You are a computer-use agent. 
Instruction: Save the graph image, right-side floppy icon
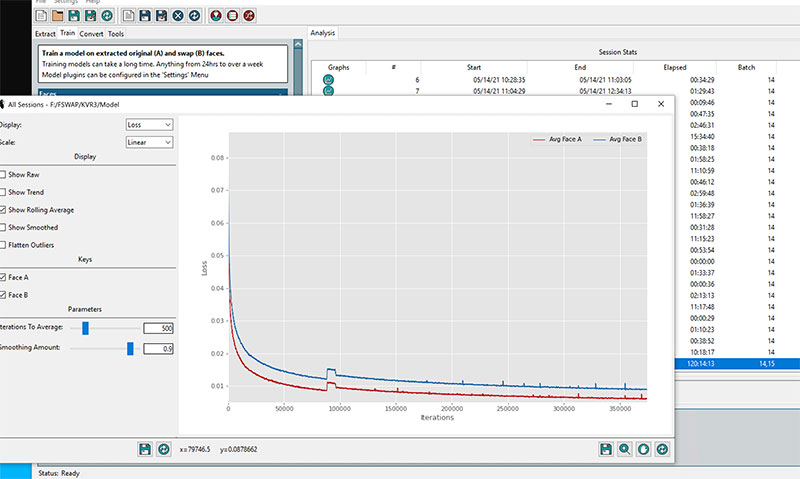click(606, 449)
